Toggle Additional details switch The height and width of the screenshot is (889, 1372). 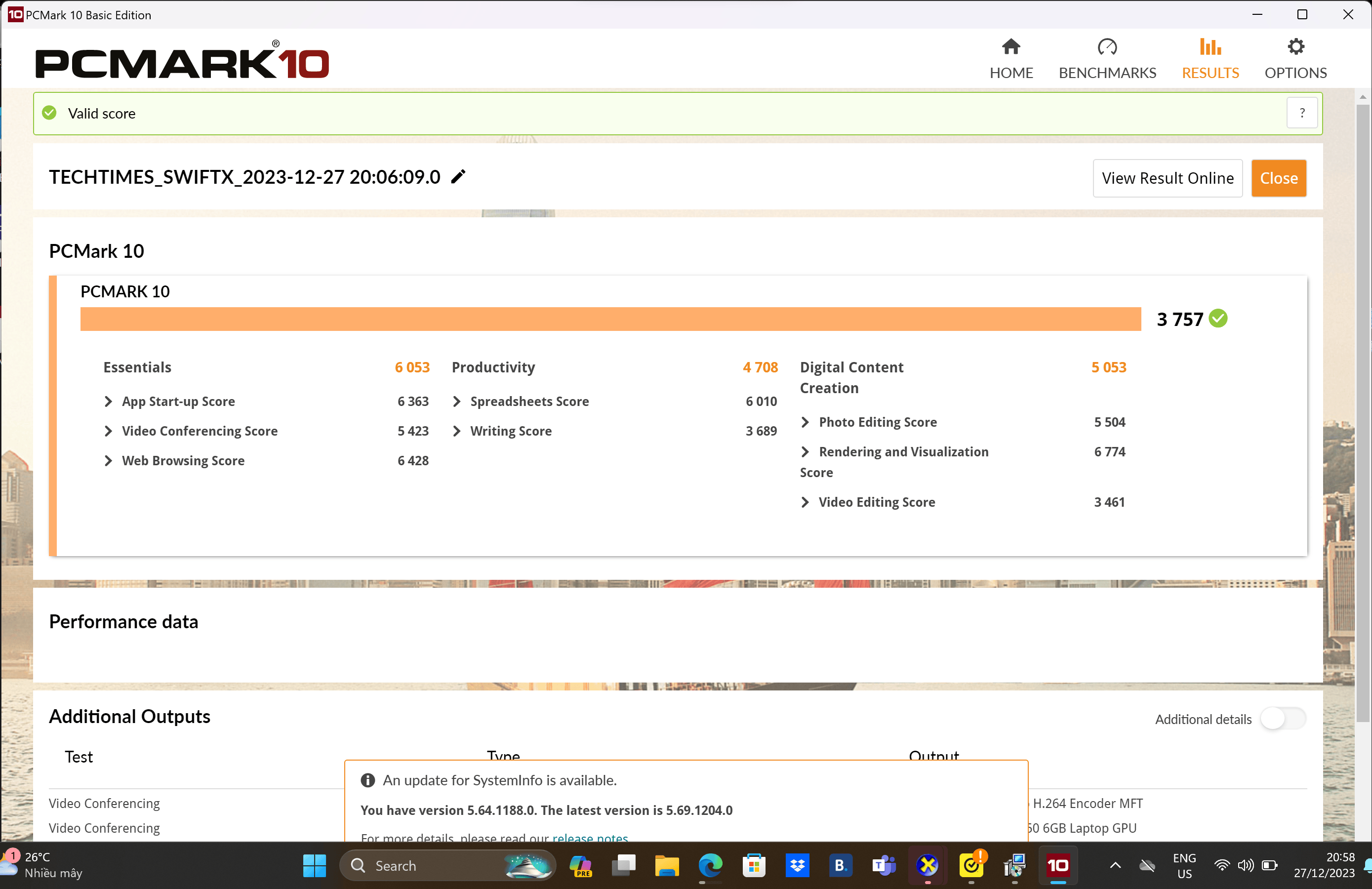(1283, 719)
